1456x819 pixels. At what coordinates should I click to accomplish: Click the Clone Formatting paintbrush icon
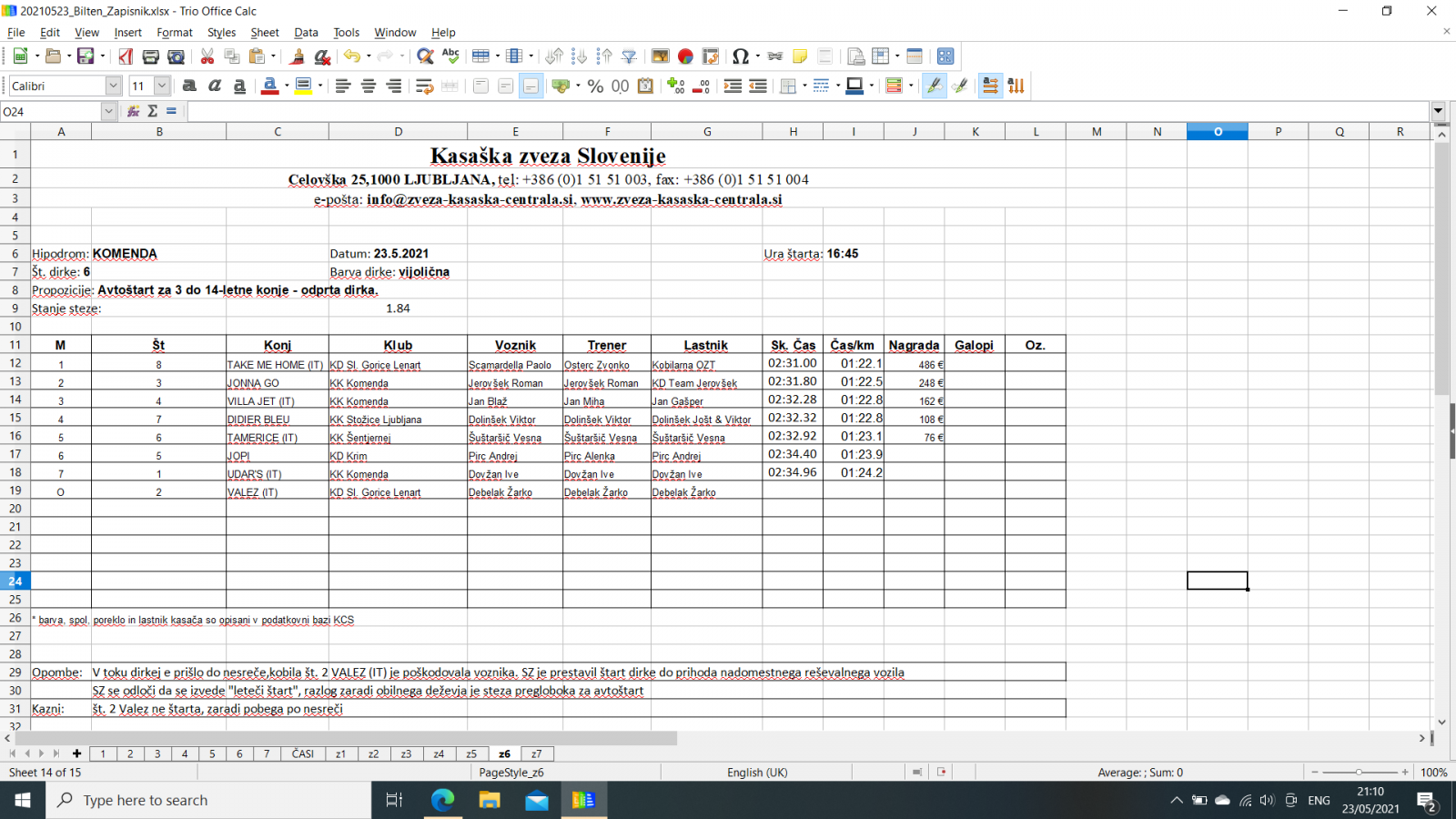[297, 56]
